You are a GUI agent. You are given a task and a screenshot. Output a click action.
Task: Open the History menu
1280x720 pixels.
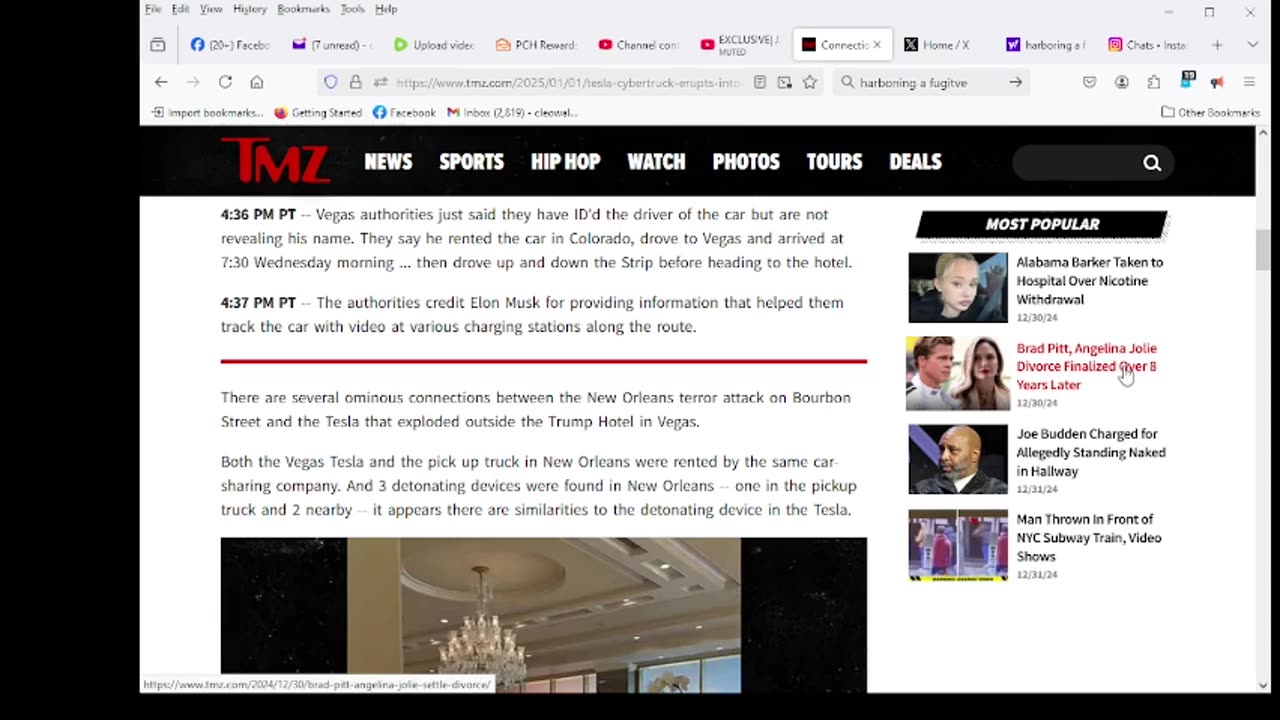[250, 9]
